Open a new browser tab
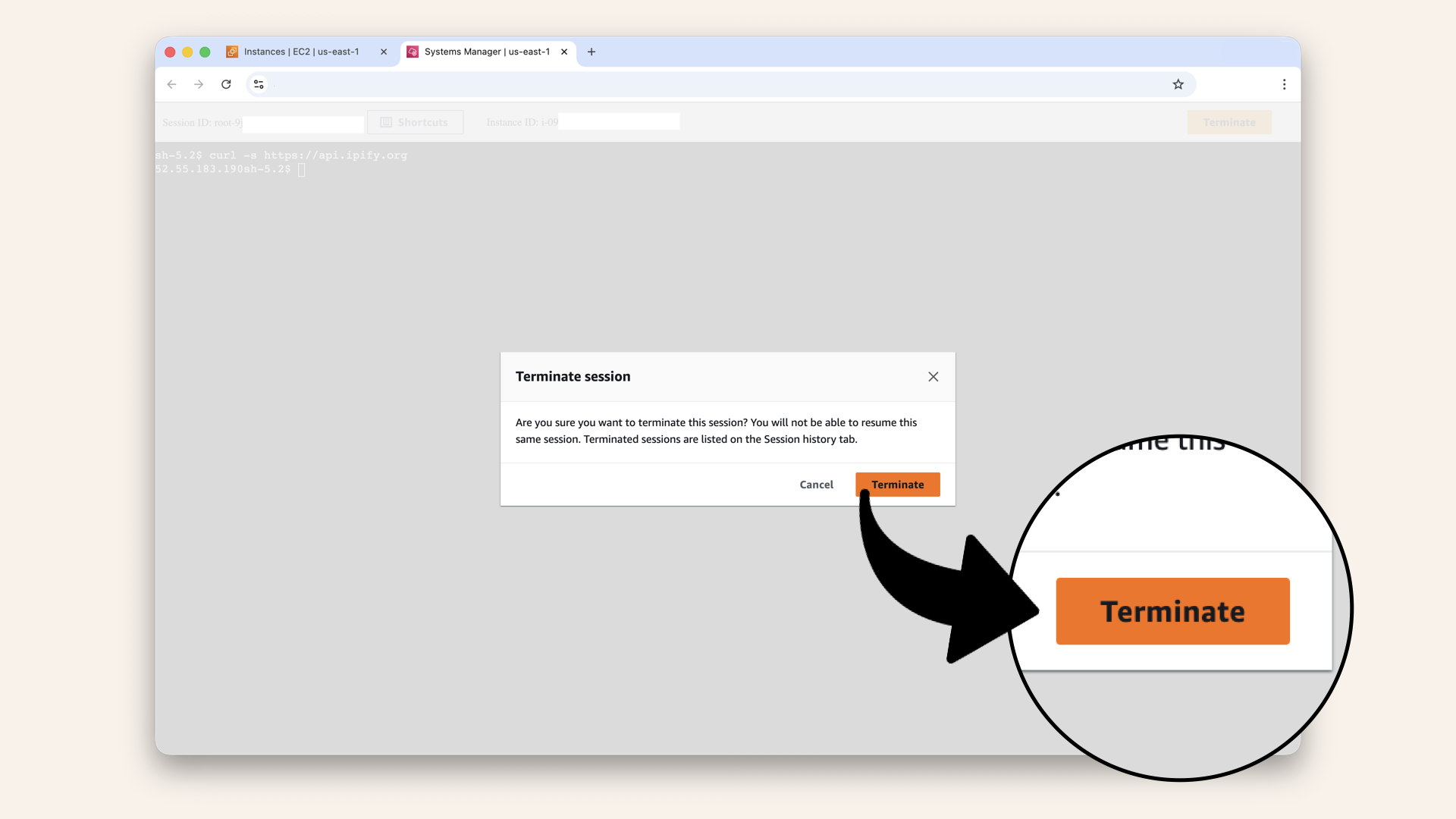Viewport: 1456px width, 819px height. point(591,52)
